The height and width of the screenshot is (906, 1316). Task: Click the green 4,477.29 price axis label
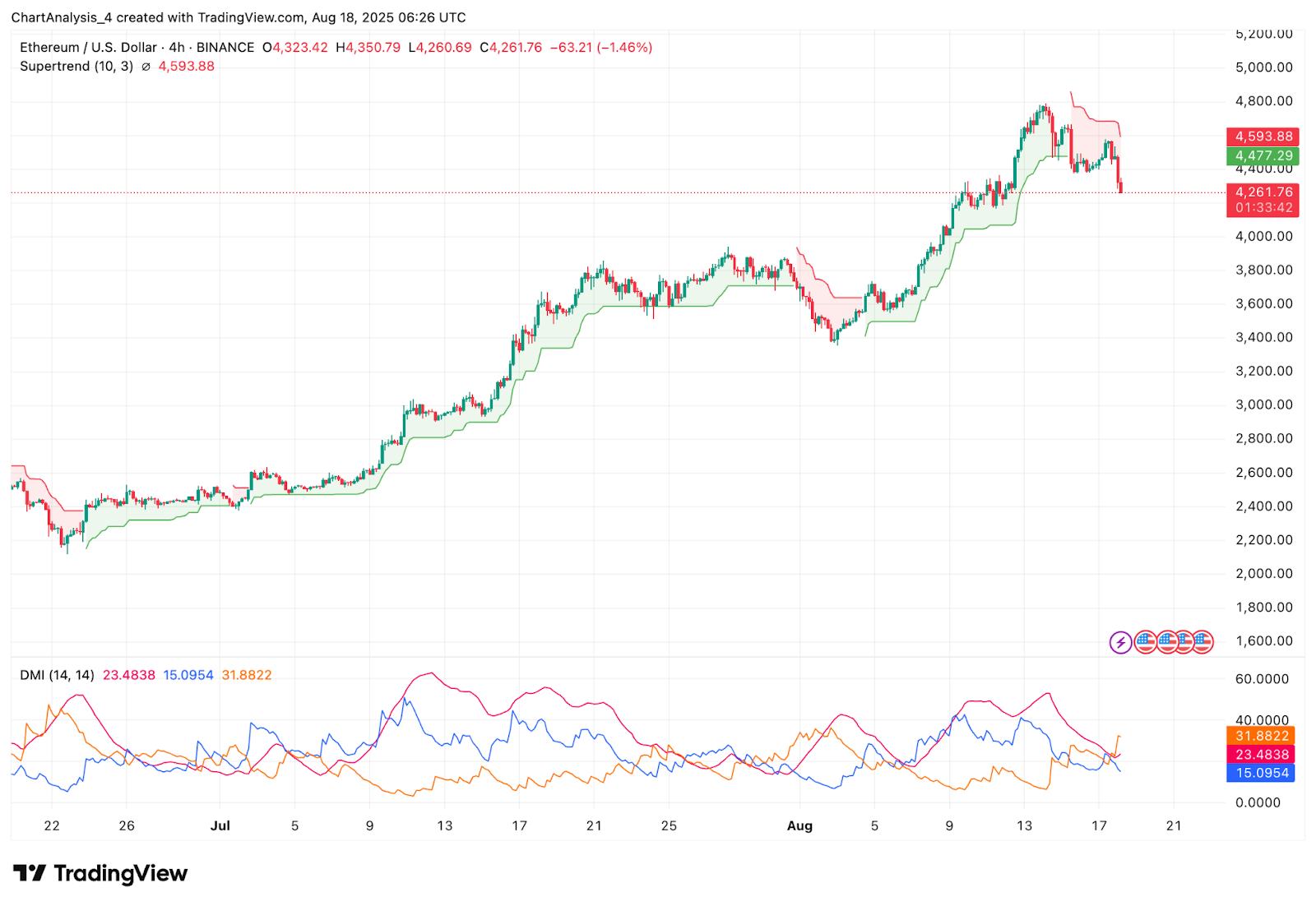point(1263,155)
